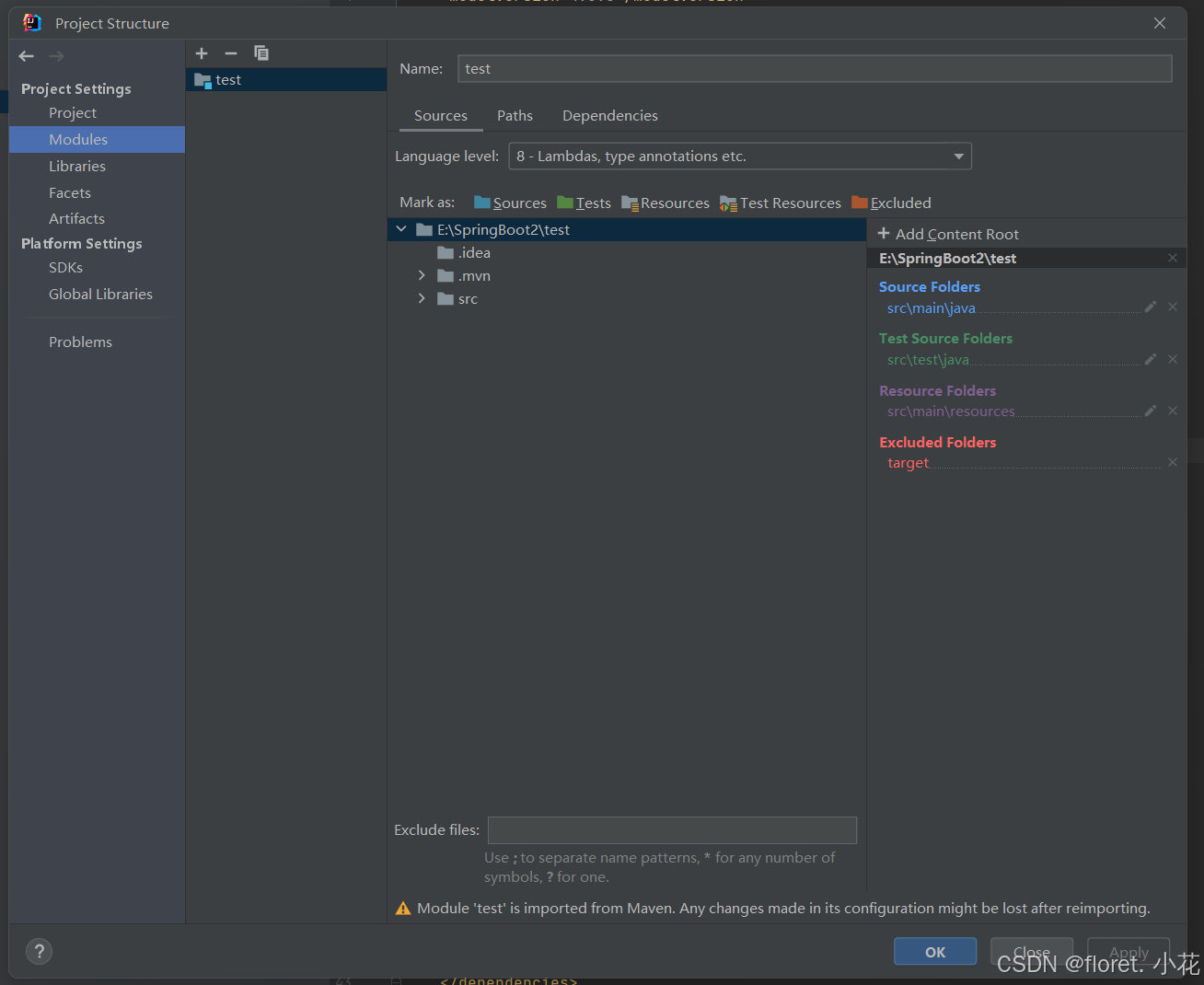Viewport: 1204px width, 985px height.
Task: Open the Language level dropdown
Action: coord(740,156)
